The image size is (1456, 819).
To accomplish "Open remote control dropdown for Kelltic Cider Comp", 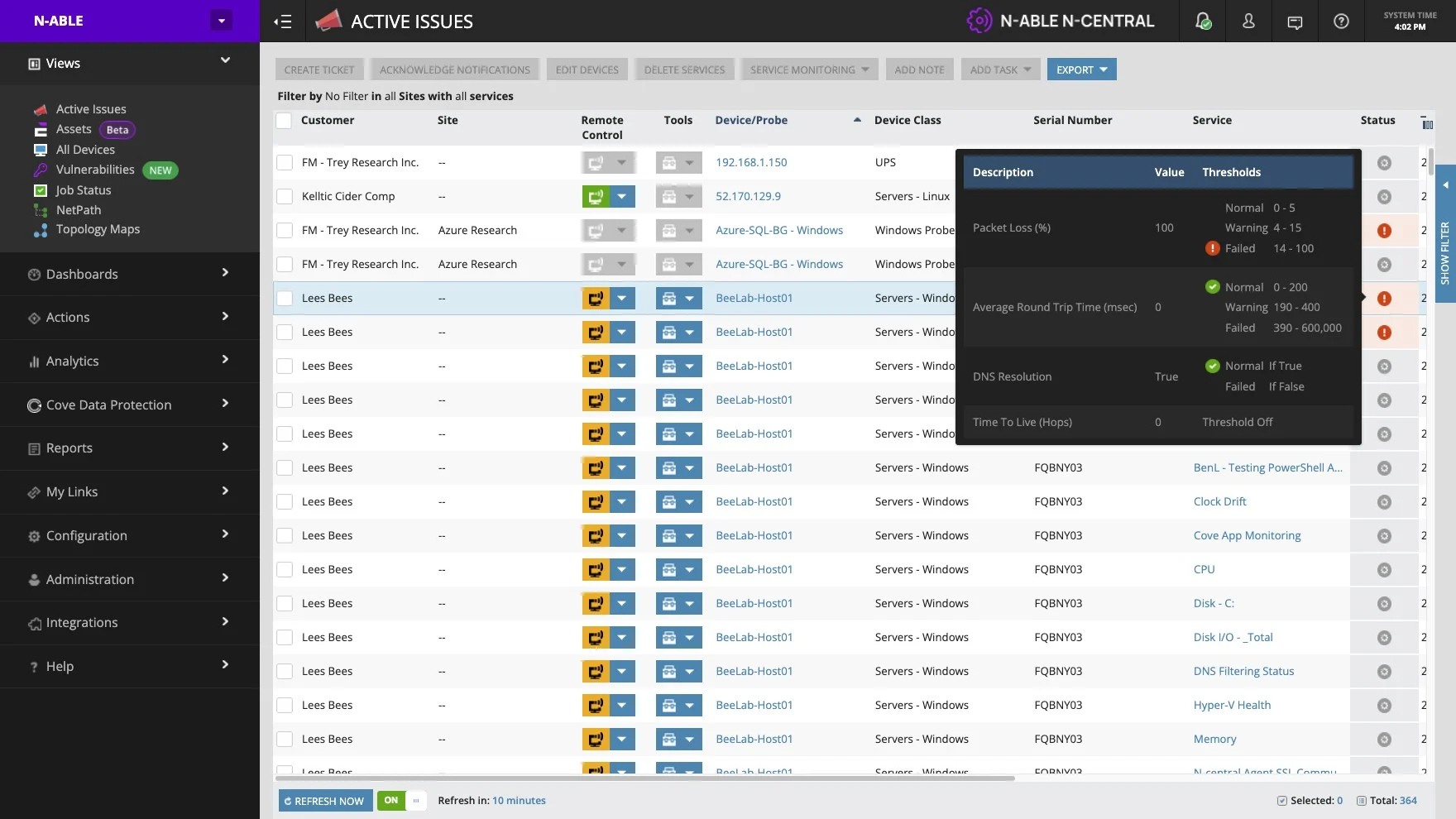I will tap(622, 196).
